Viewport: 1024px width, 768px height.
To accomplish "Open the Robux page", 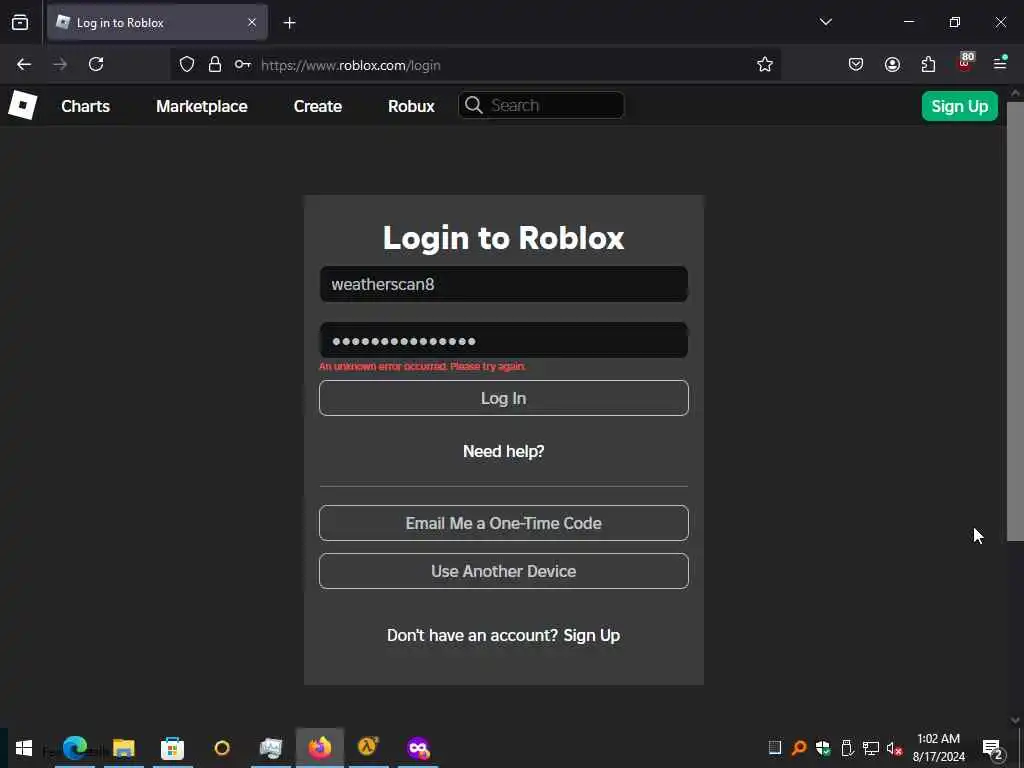I will point(411,106).
